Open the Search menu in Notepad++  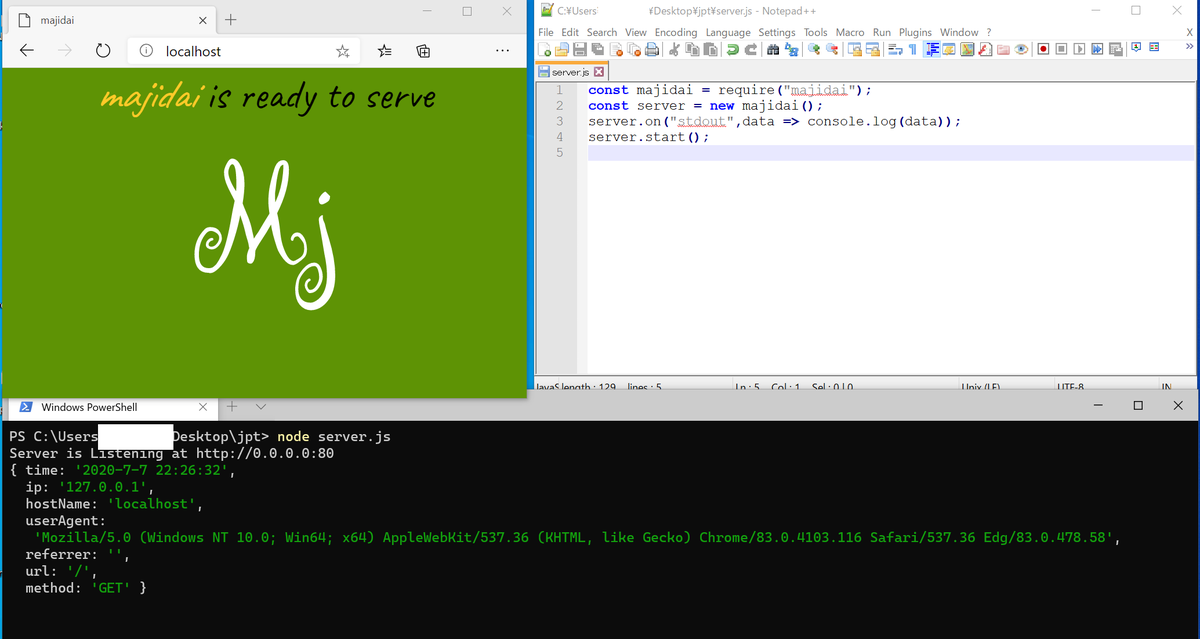[602, 32]
